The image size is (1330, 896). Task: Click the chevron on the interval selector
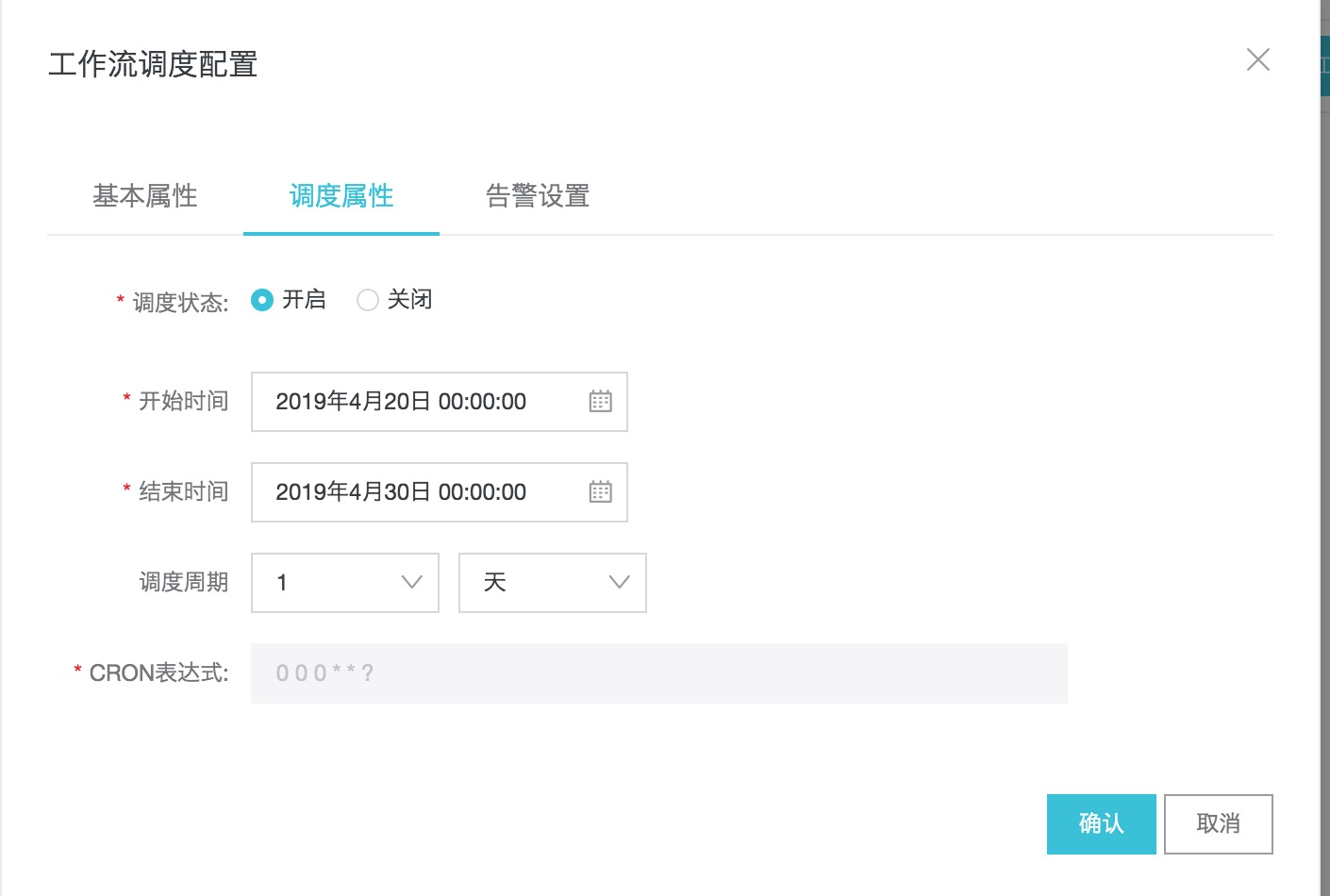411,583
